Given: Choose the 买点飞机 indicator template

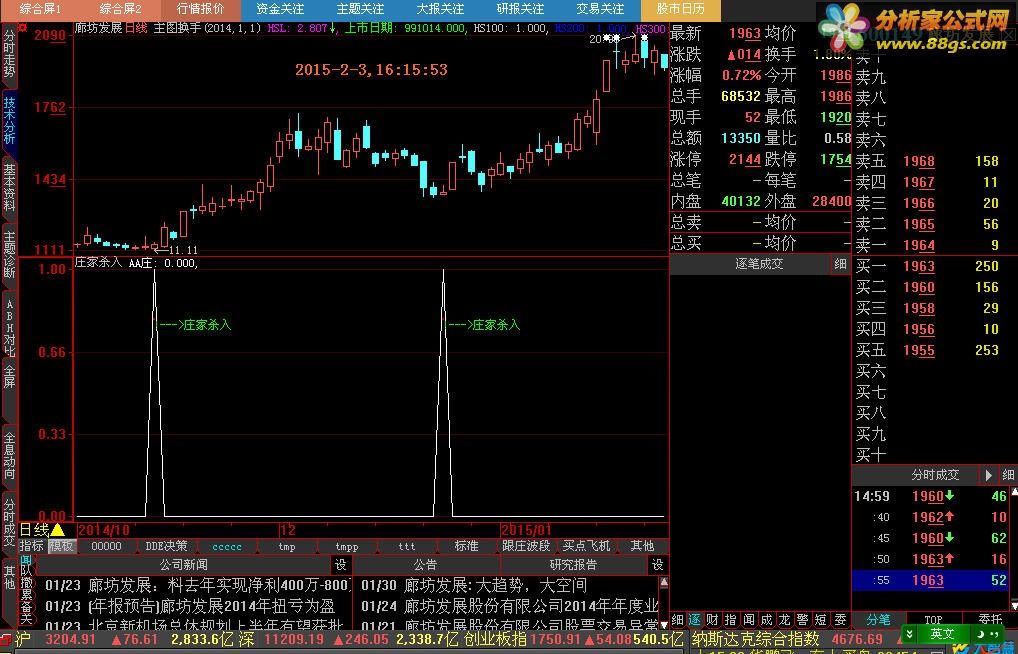Looking at the screenshot, I should point(586,546).
